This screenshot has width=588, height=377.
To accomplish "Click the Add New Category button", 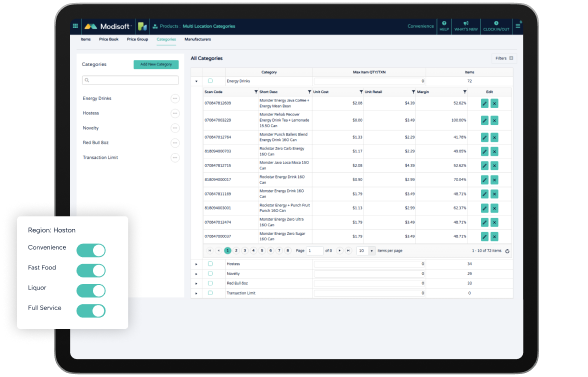I will (x=156, y=65).
